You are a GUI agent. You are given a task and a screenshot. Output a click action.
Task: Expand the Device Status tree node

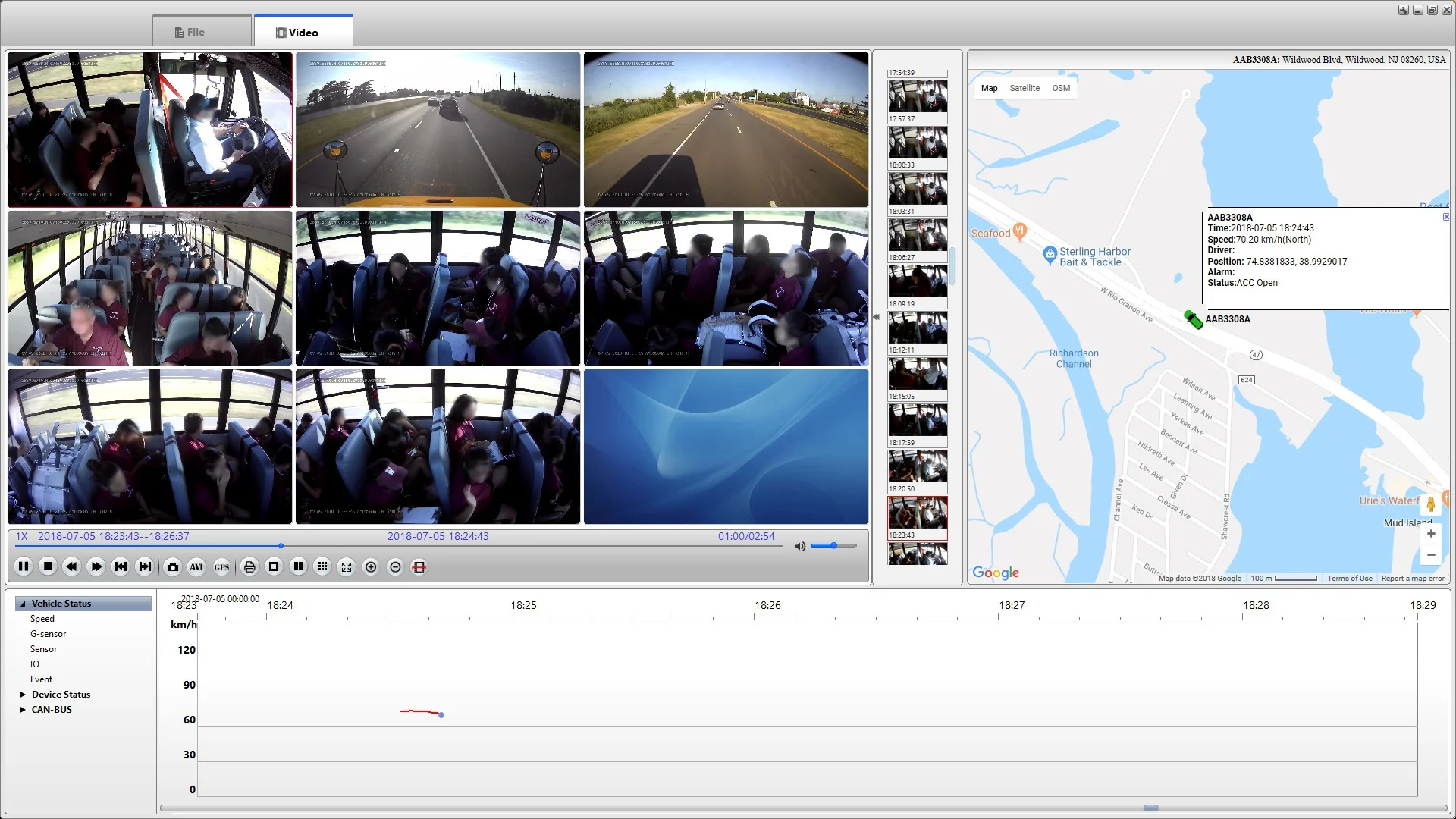click(23, 695)
